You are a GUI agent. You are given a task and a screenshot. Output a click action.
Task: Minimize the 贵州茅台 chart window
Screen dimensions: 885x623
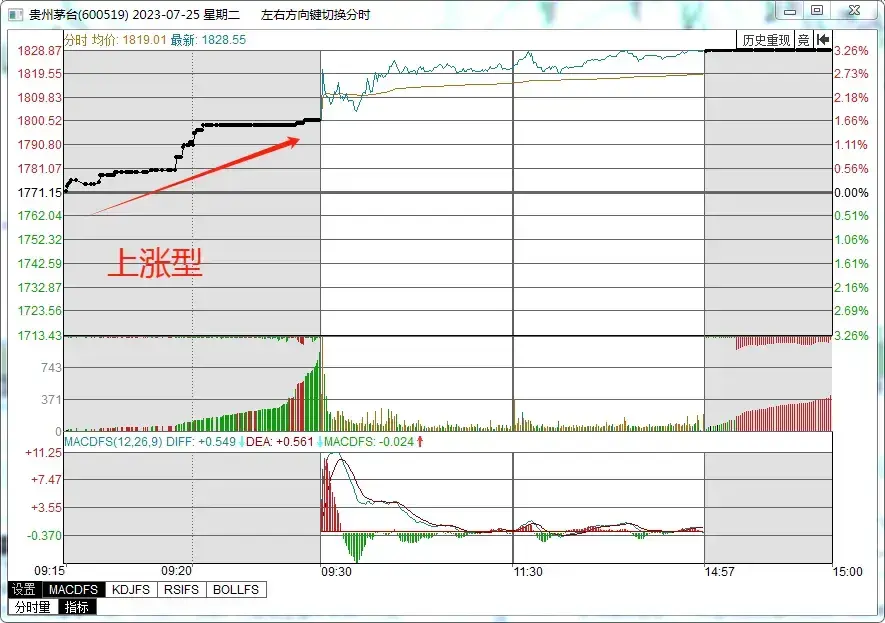[790, 11]
